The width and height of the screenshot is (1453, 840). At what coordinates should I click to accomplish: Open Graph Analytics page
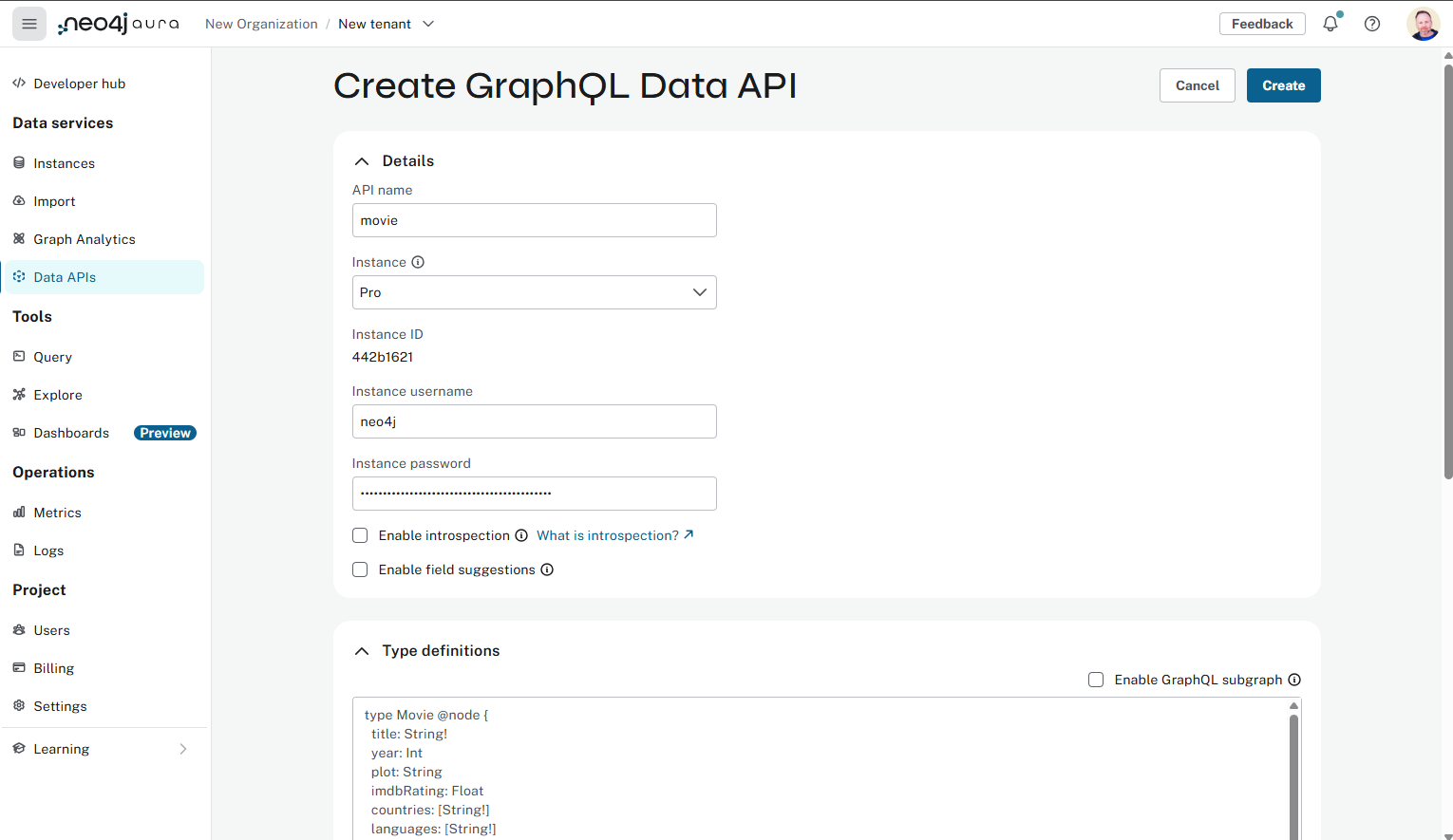tap(85, 239)
